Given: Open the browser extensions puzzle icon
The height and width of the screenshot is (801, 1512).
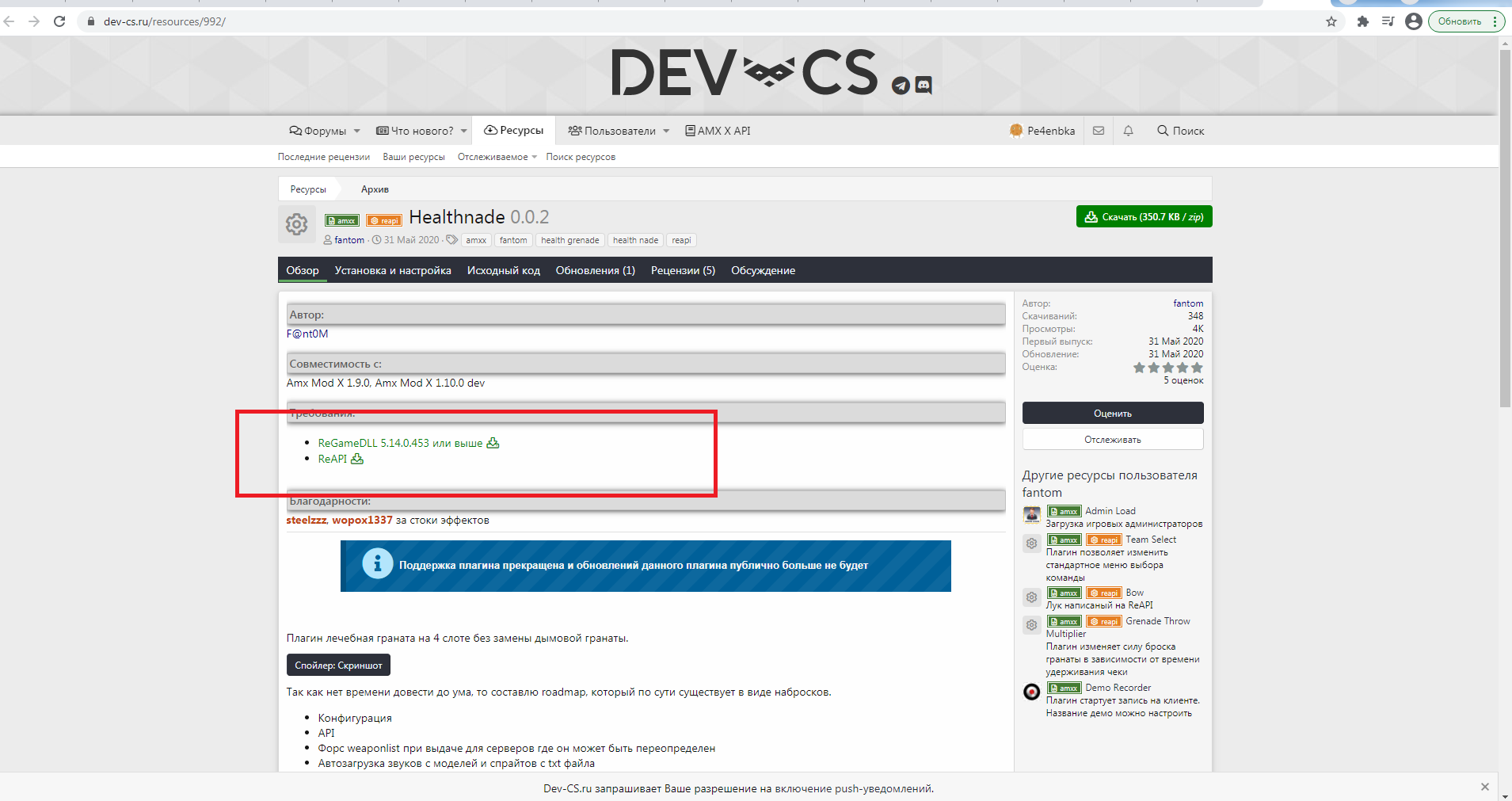Looking at the screenshot, I should [x=1362, y=21].
